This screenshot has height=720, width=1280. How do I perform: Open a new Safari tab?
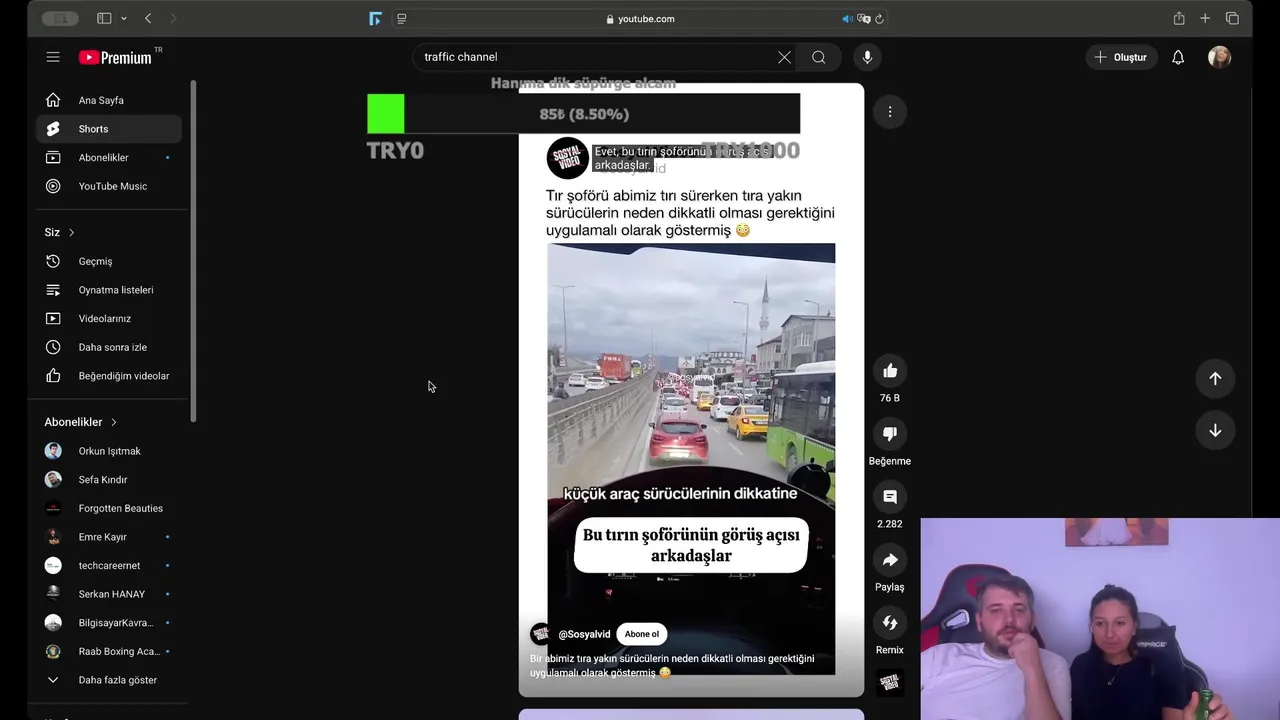coord(1205,18)
